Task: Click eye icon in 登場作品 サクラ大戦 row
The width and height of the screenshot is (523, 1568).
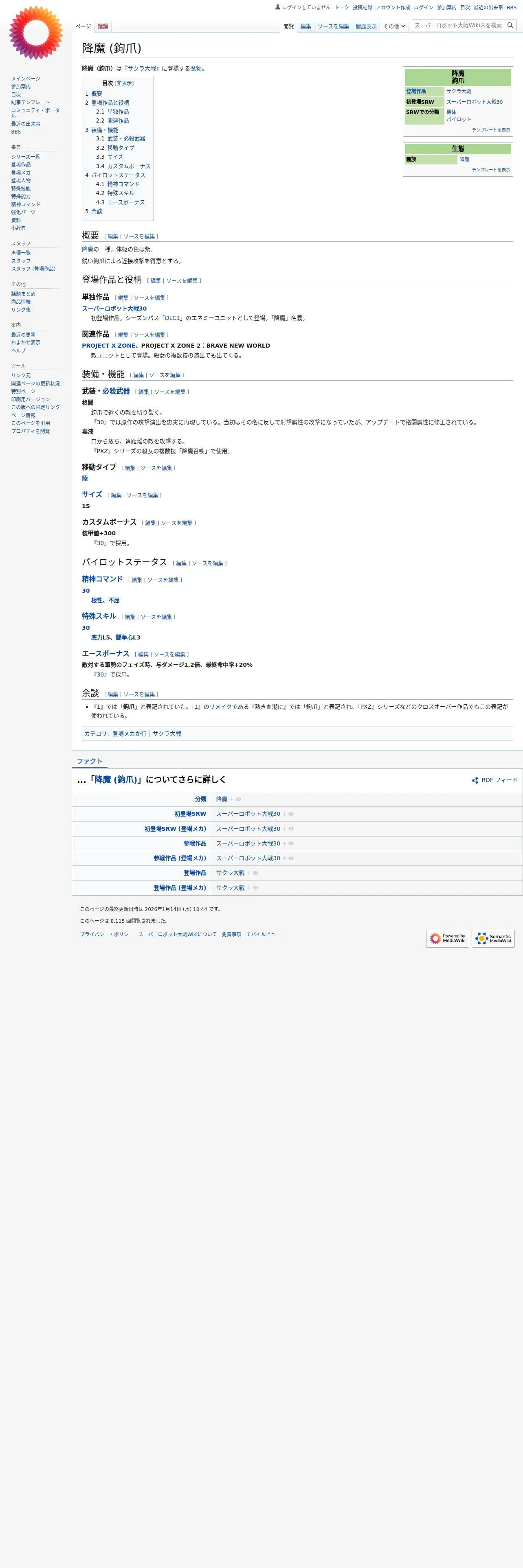Action: 256,873
